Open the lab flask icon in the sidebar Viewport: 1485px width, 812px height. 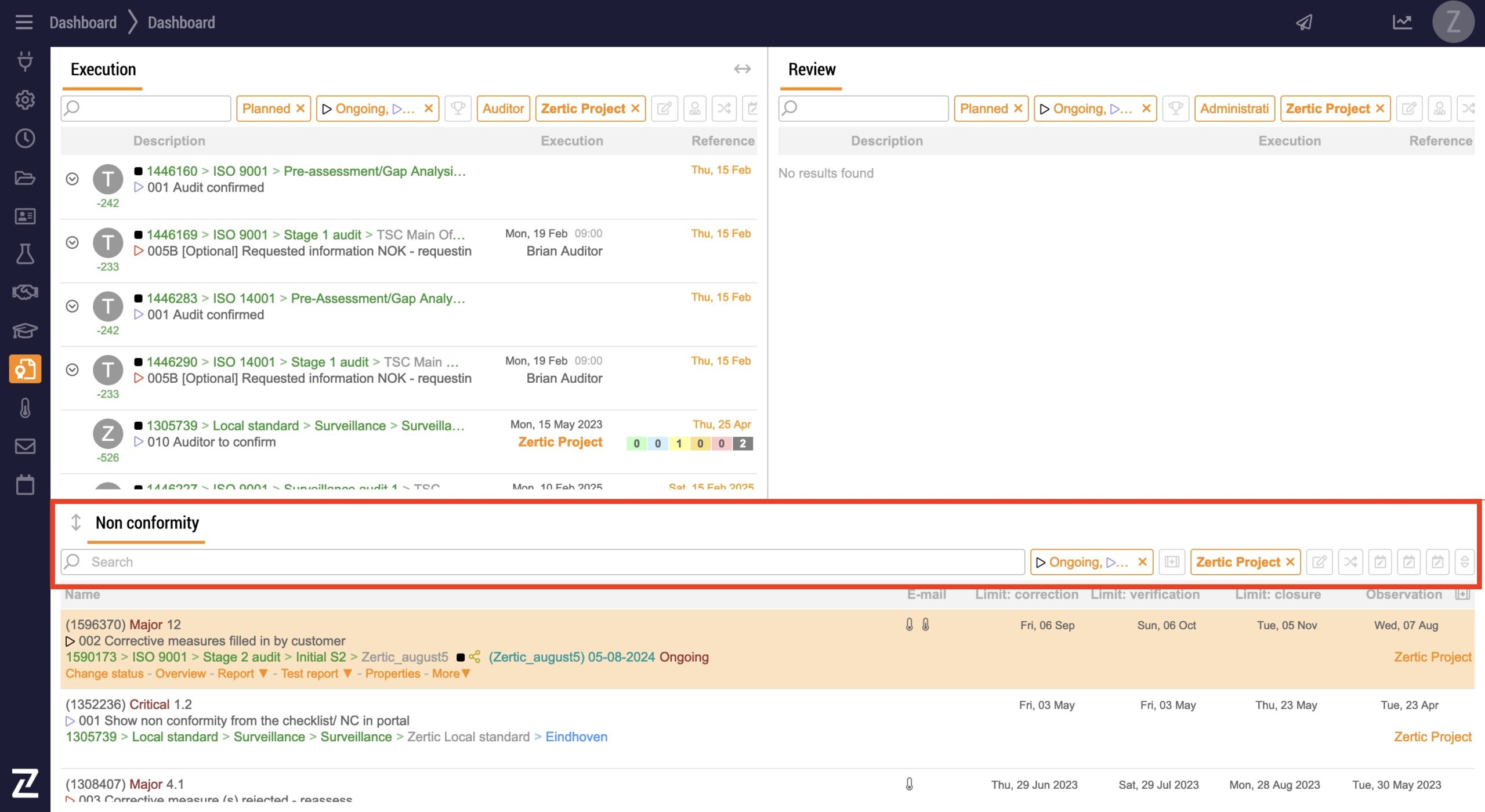coord(25,254)
